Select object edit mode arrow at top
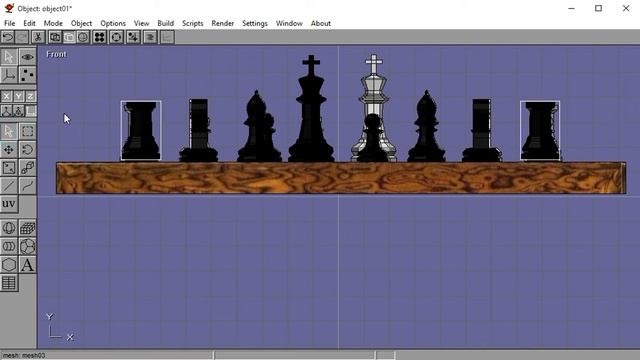Image resolution: width=640 pixels, height=360 pixels. tap(9, 57)
